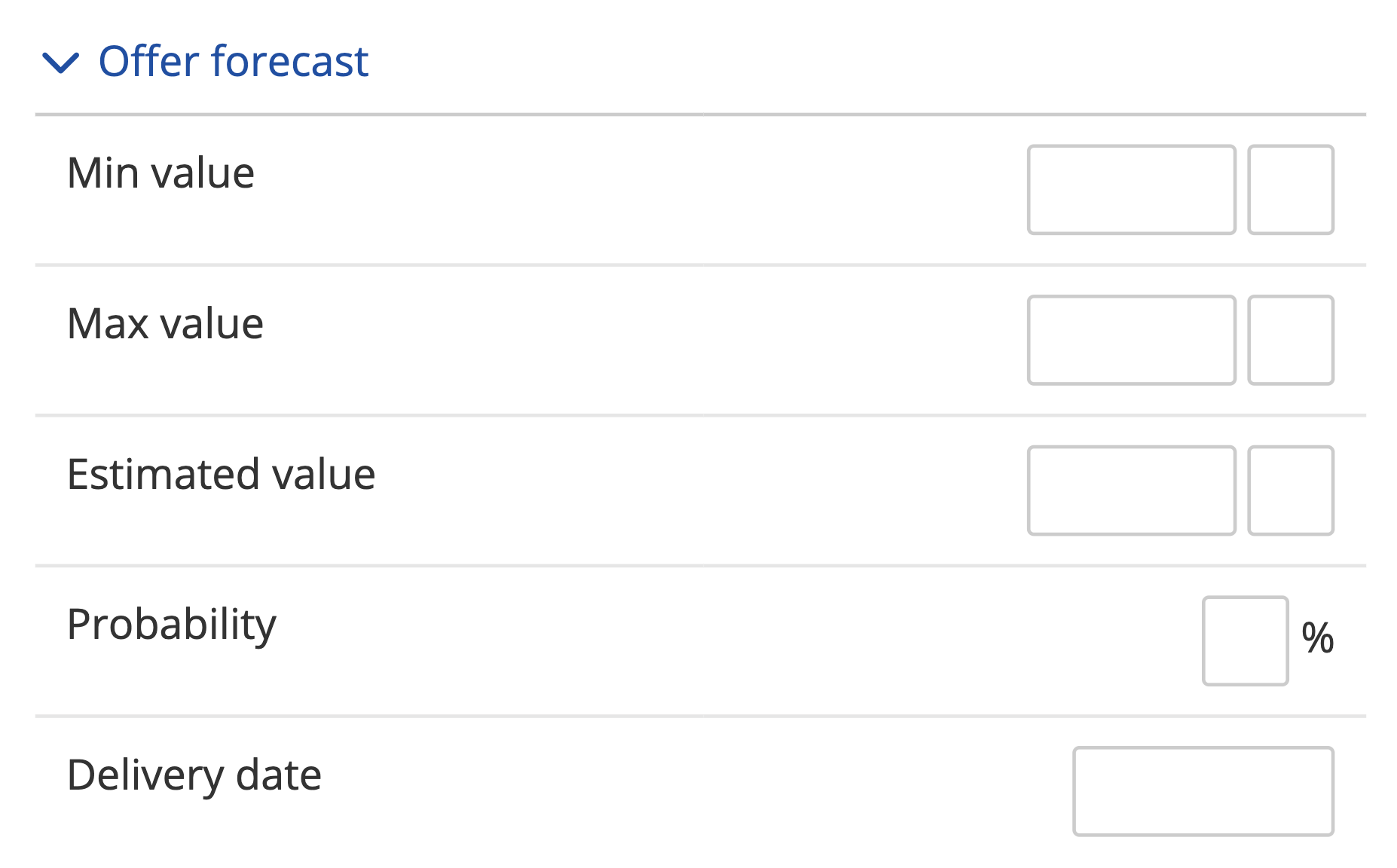Focus the Min value amount field
Image resolution: width=1397 pixels, height=868 pixels.
pos(1131,190)
